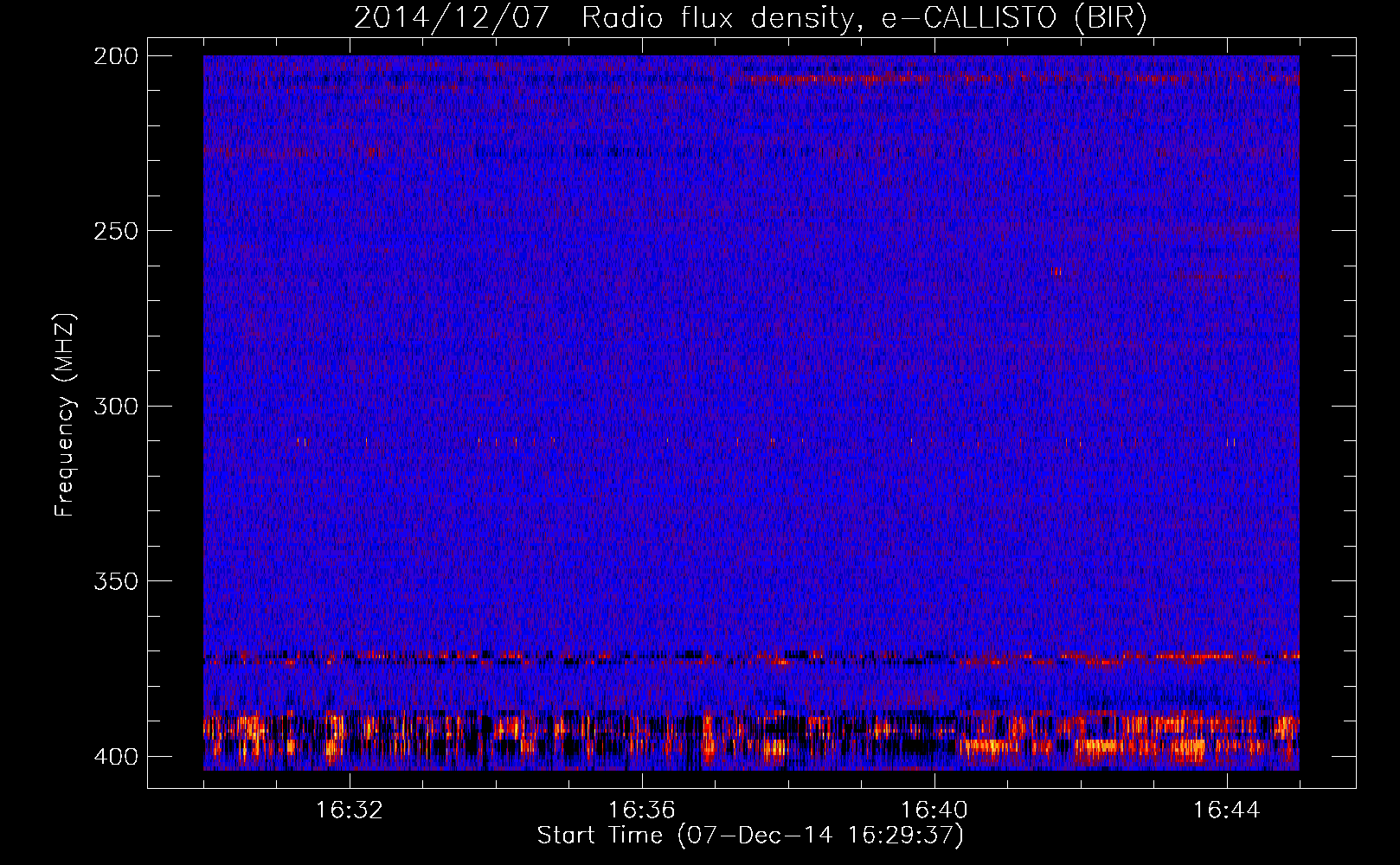The image size is (1400, 865).
Task: Click the "Start Time (07-Dec-14 16:29:37)" label
Action: [750, 835]
